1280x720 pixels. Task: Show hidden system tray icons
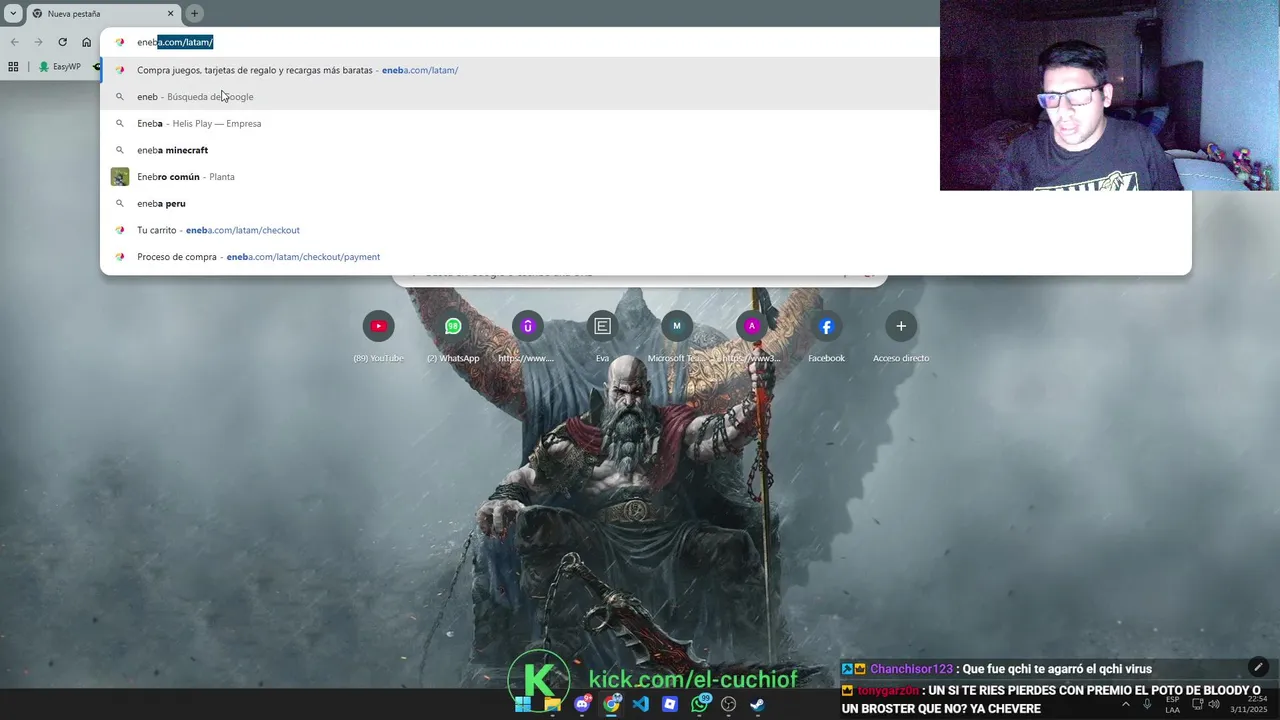pyautogui.click(x=1126, y=704)
